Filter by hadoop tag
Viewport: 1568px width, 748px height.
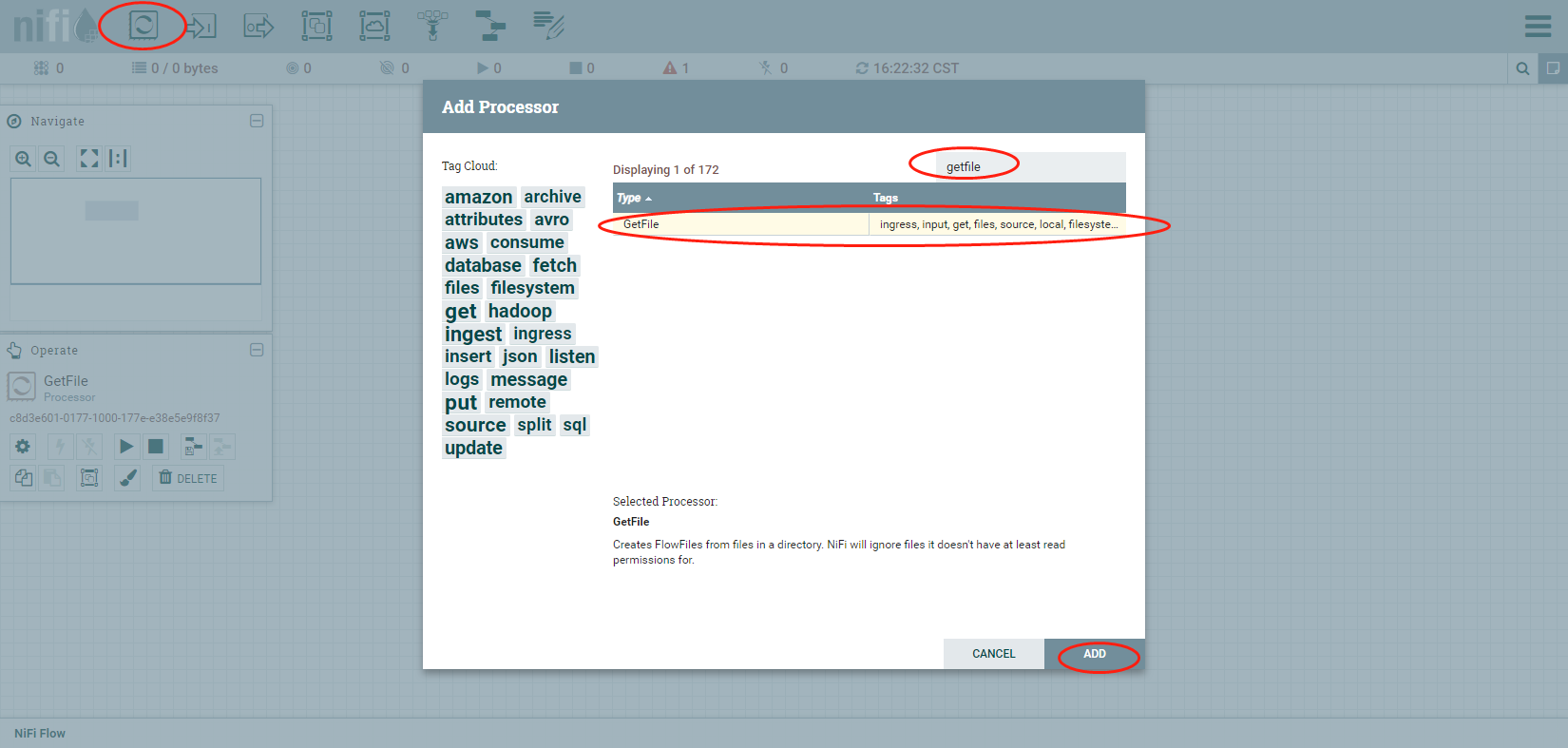520,311
